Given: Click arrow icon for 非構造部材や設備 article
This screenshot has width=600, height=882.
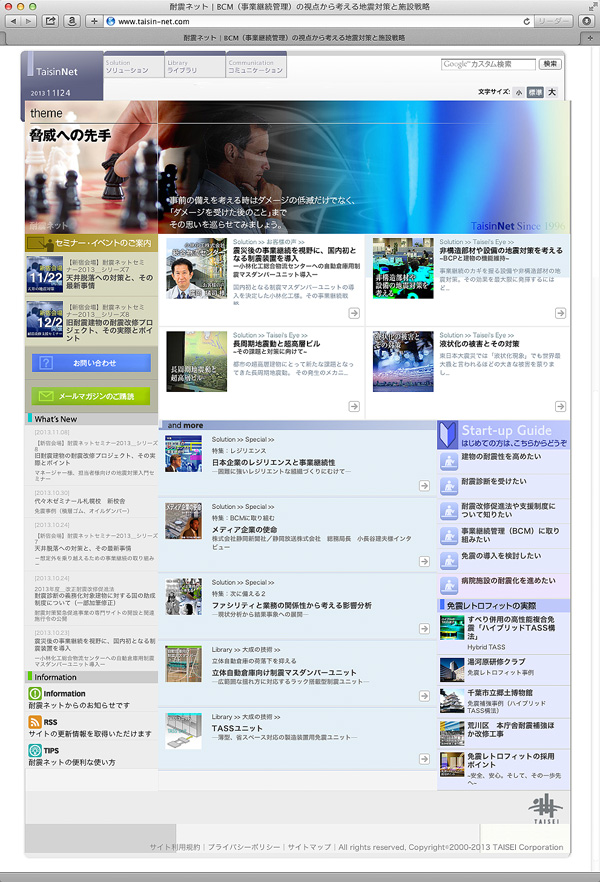Looking at the screenshot, I should (560, 313).
